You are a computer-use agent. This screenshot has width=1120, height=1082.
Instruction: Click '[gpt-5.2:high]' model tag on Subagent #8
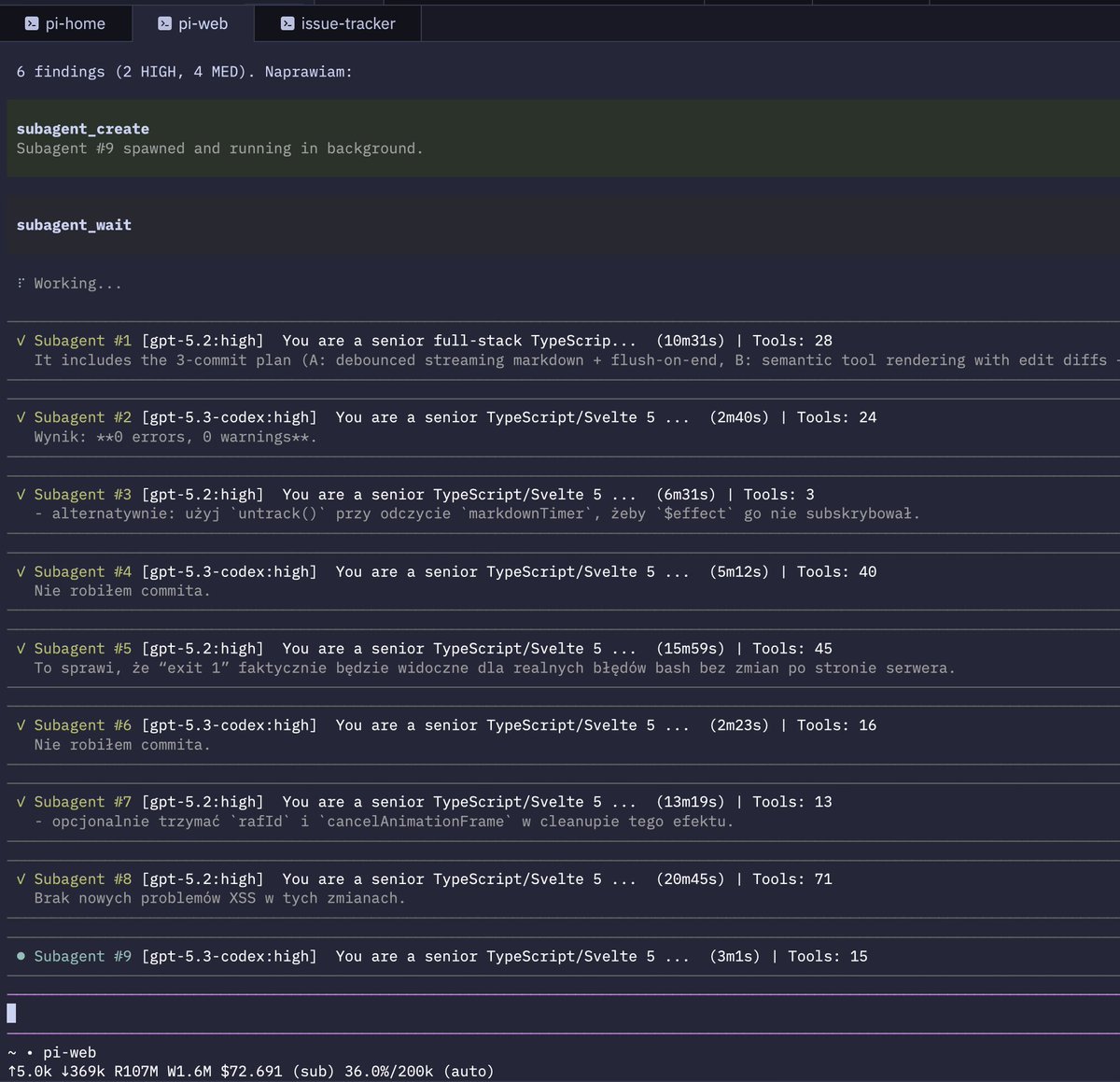point(203,879)
